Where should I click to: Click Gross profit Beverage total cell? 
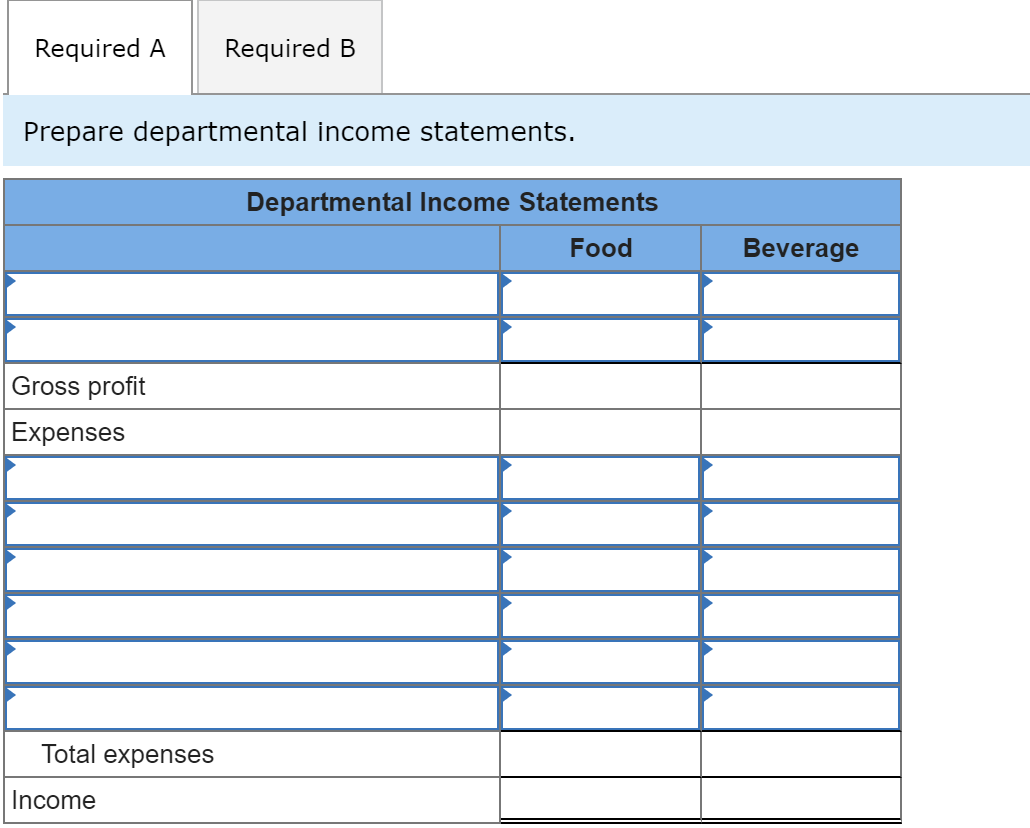801,386
